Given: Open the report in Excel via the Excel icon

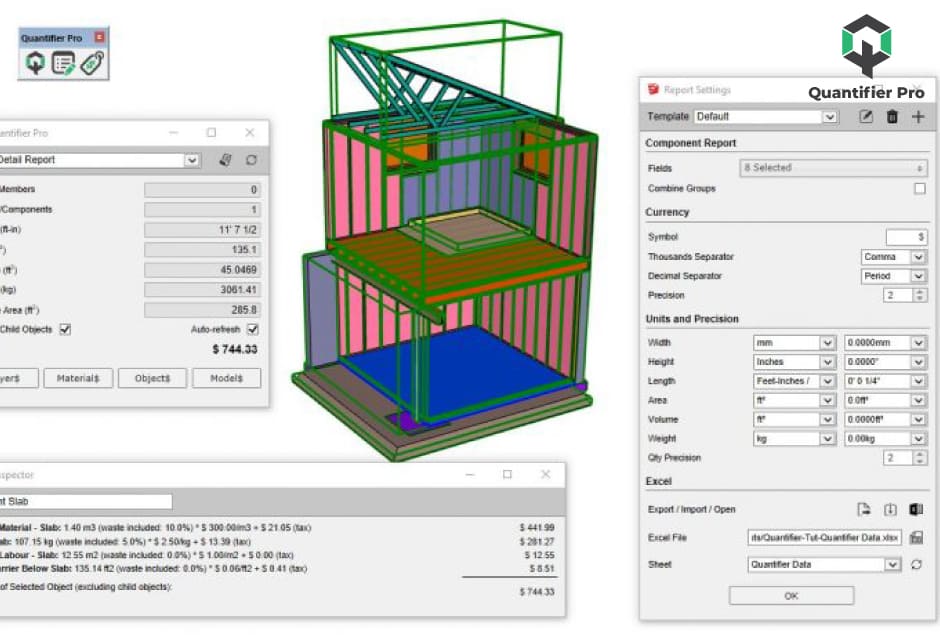Looking at the screenshot, I should [914, 509].
